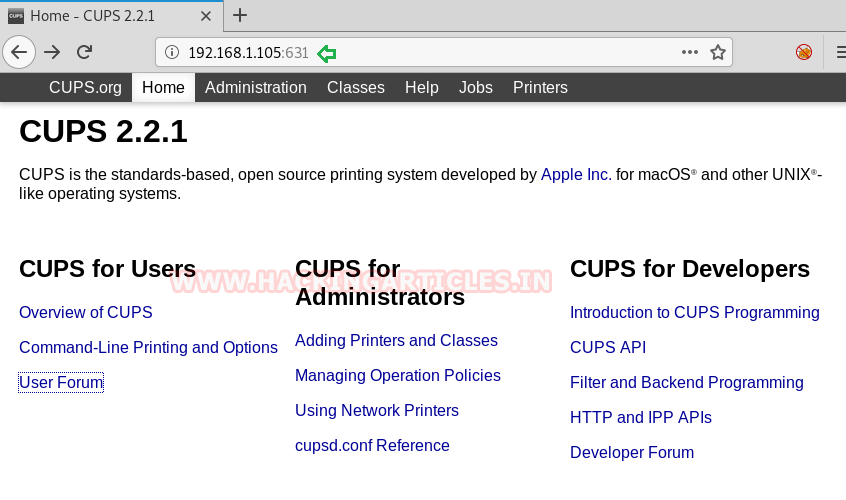Reload the CUPS page
The height and width of the screenshot is (500, 846).
(85, 52)
